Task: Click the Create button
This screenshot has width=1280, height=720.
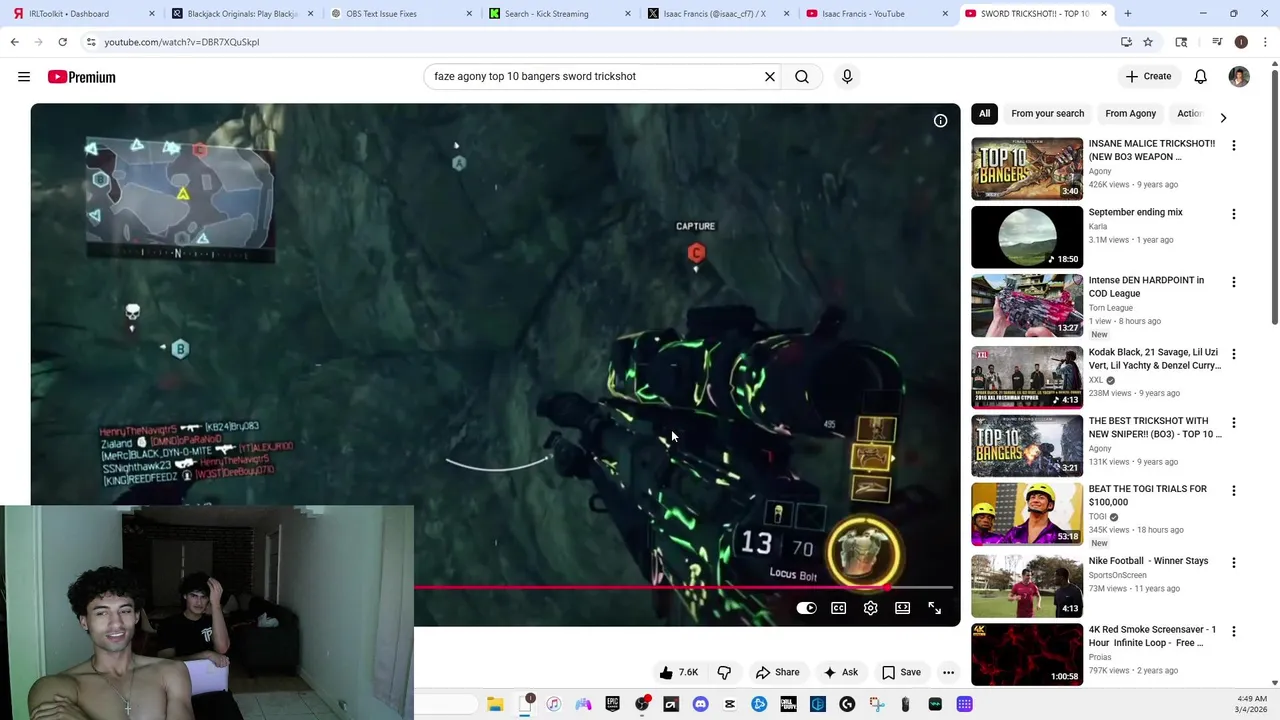Action: (1148, 76)
